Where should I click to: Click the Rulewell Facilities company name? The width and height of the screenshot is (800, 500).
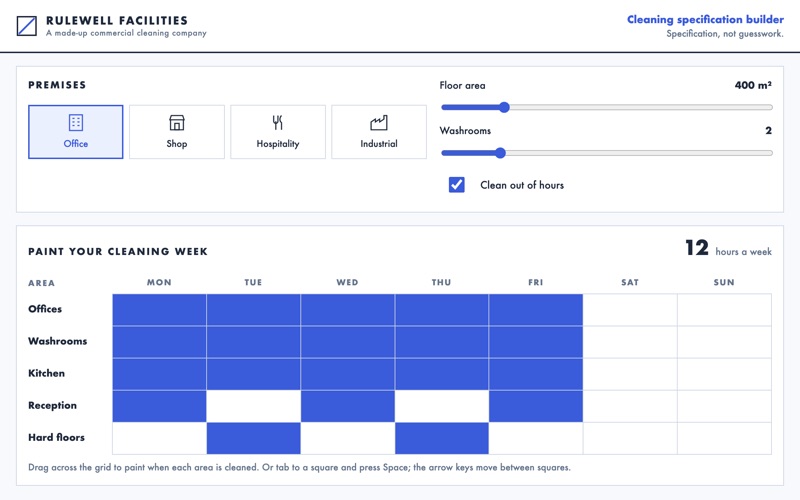(117, 20)
